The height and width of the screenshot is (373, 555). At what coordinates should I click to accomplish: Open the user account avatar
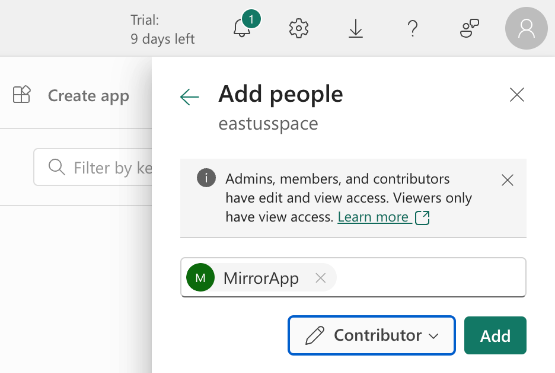click(526, 28)
